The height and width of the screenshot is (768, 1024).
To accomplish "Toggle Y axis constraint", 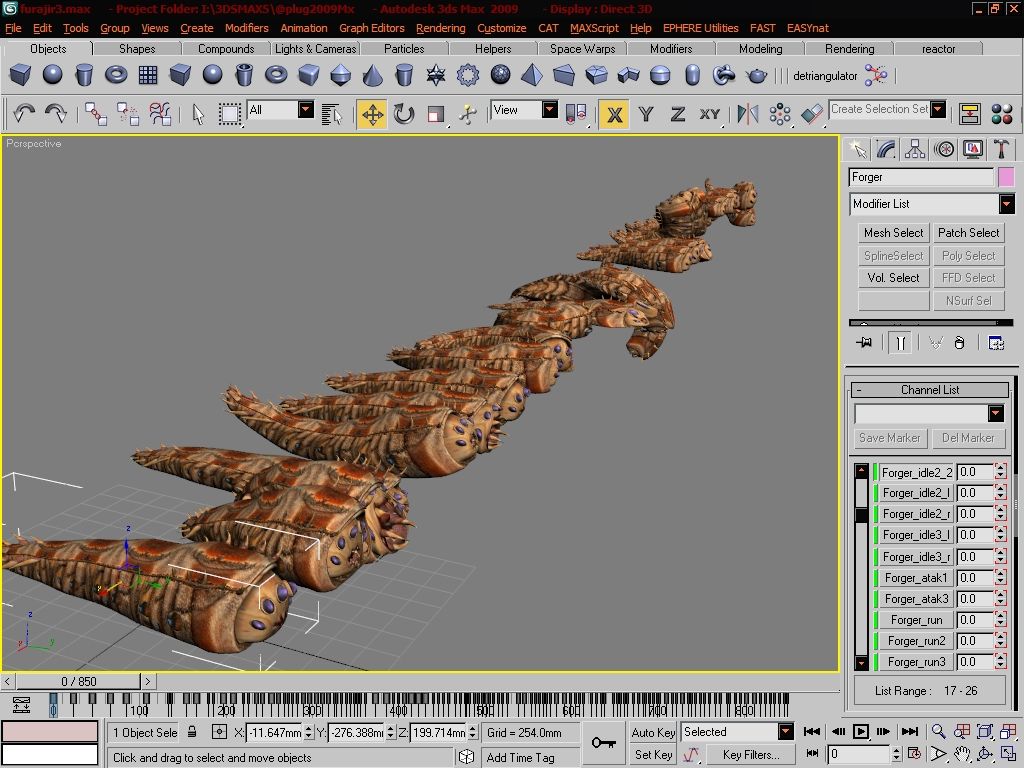I will (646, 114).
